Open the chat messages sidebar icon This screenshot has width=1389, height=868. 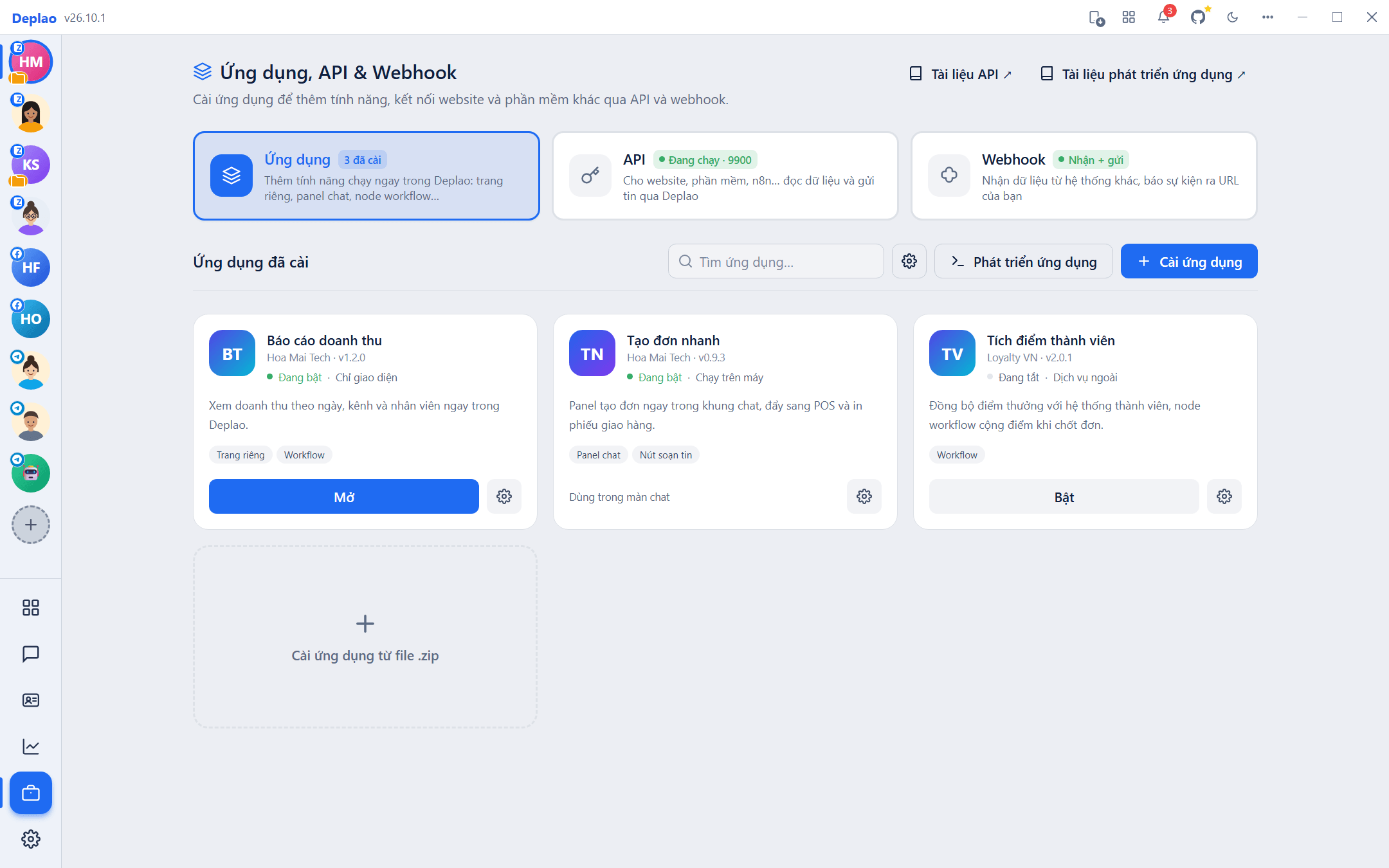coord(31,654)
